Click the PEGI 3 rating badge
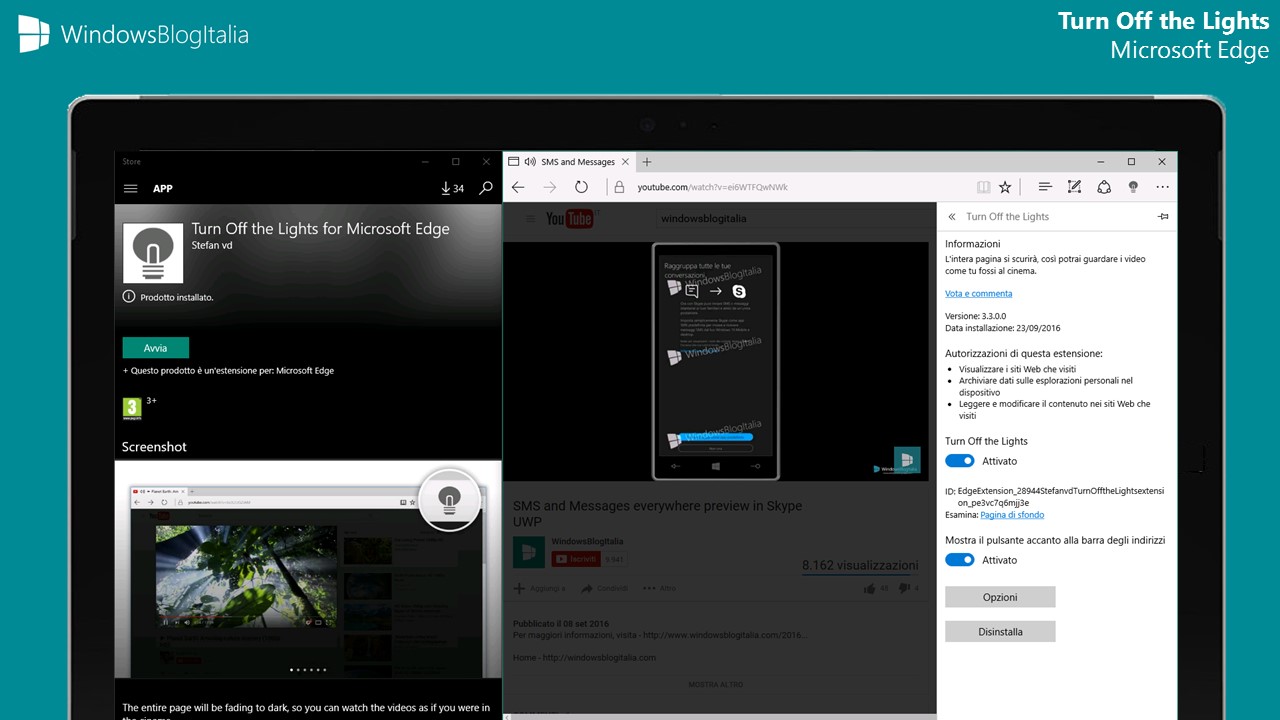This screenshot has height=720, width=1280. [132, 408]
